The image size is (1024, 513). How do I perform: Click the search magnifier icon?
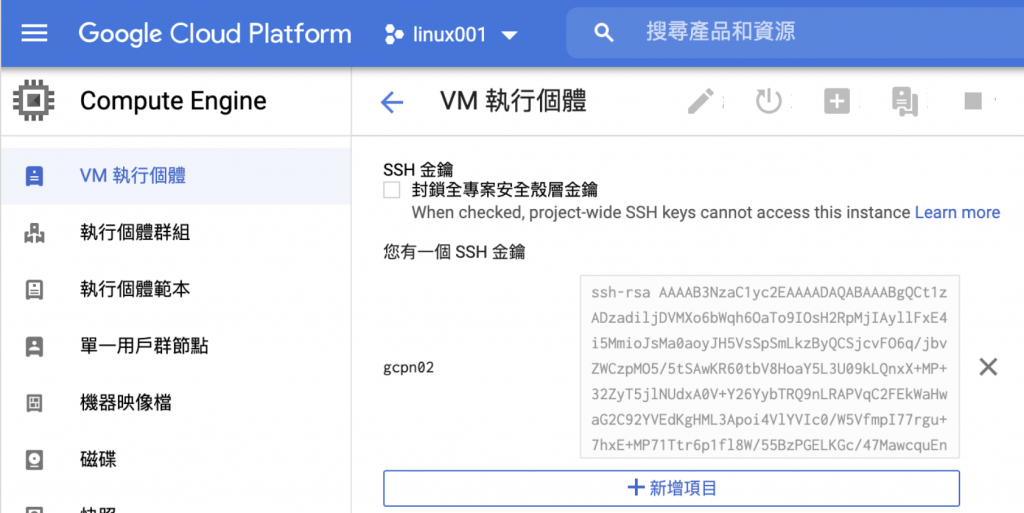click(x=604, y=33)
